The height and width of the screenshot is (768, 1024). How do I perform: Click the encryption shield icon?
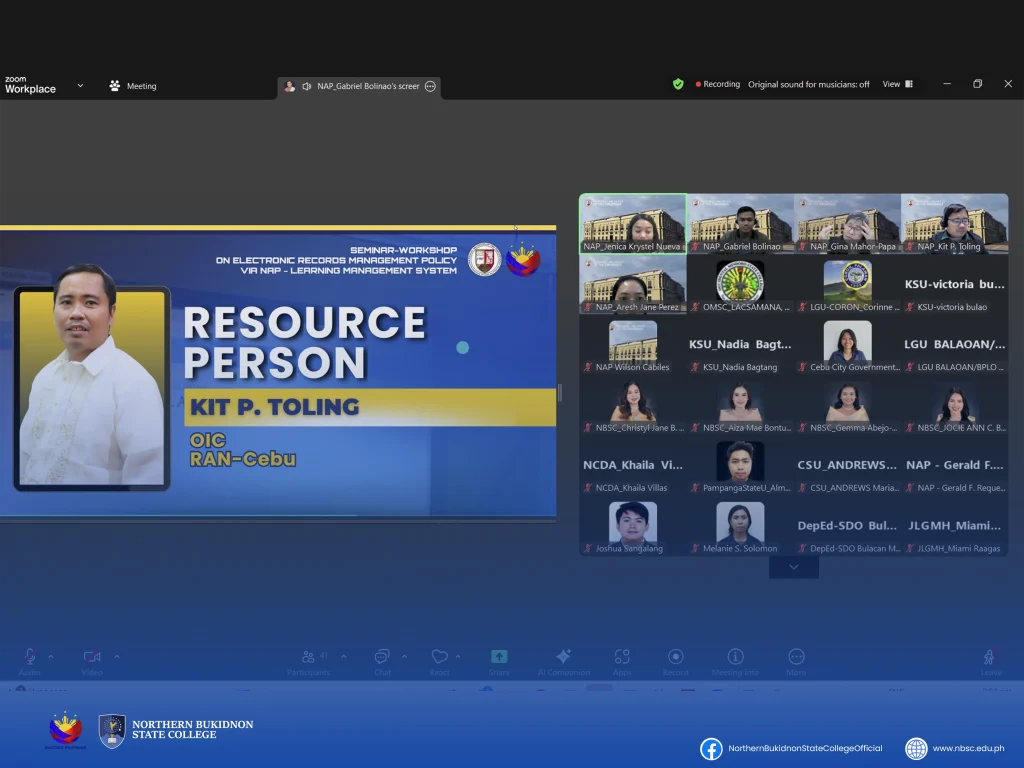678,85
